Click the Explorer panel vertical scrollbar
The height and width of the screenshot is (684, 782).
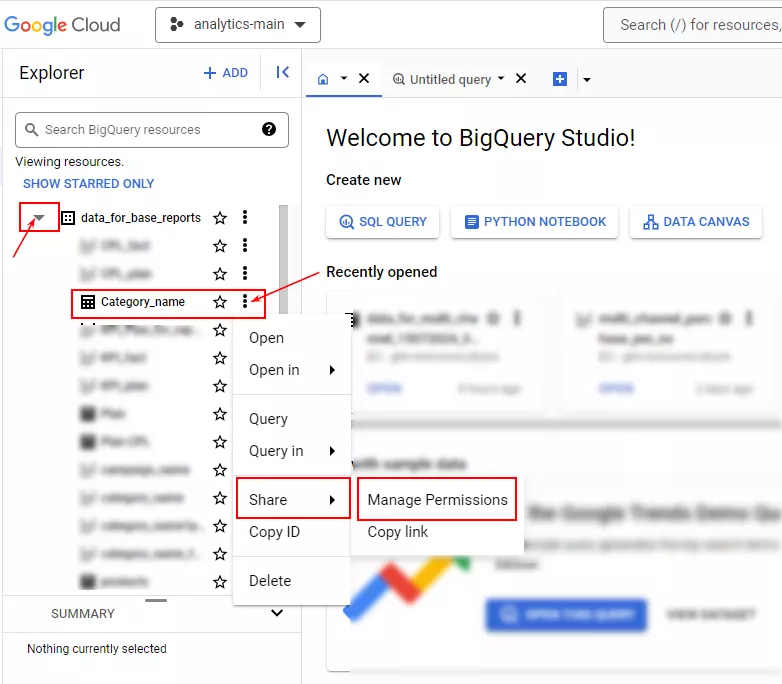coord(283,258)
